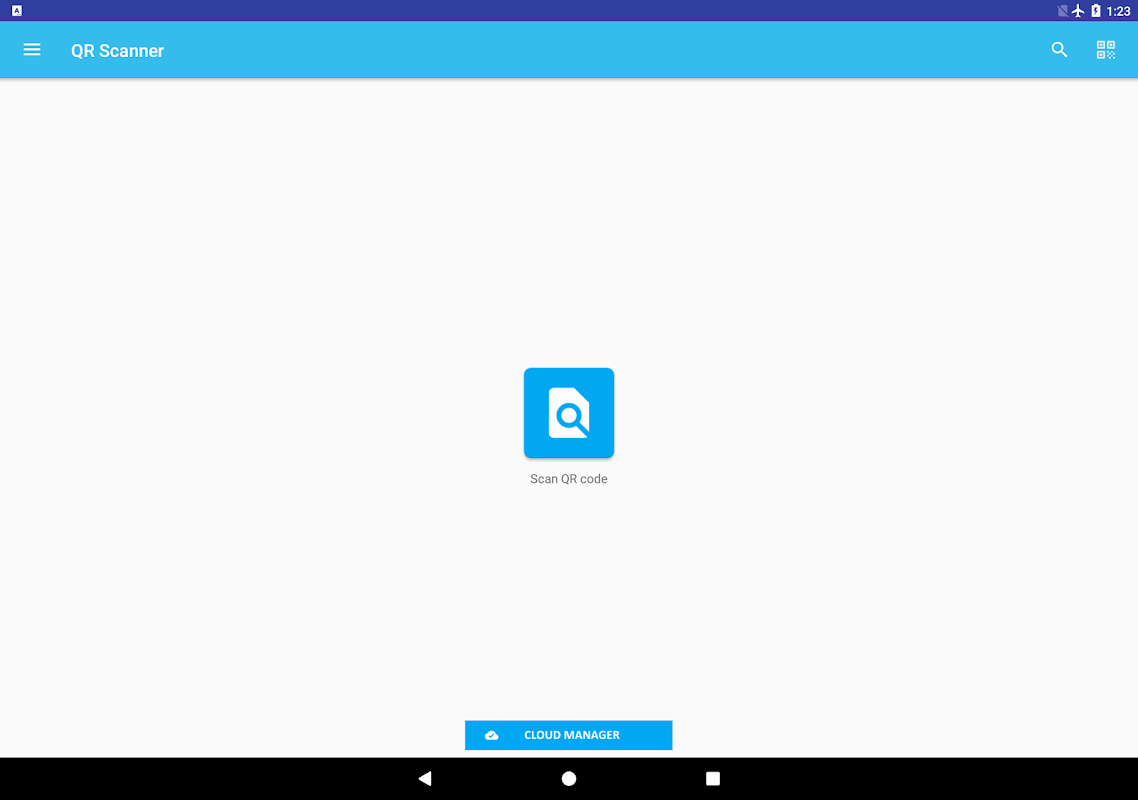Click the 'QR Scanner' app title
Image resolution: width=1138 pixels, height=800 pixels.
pos(118,51)
